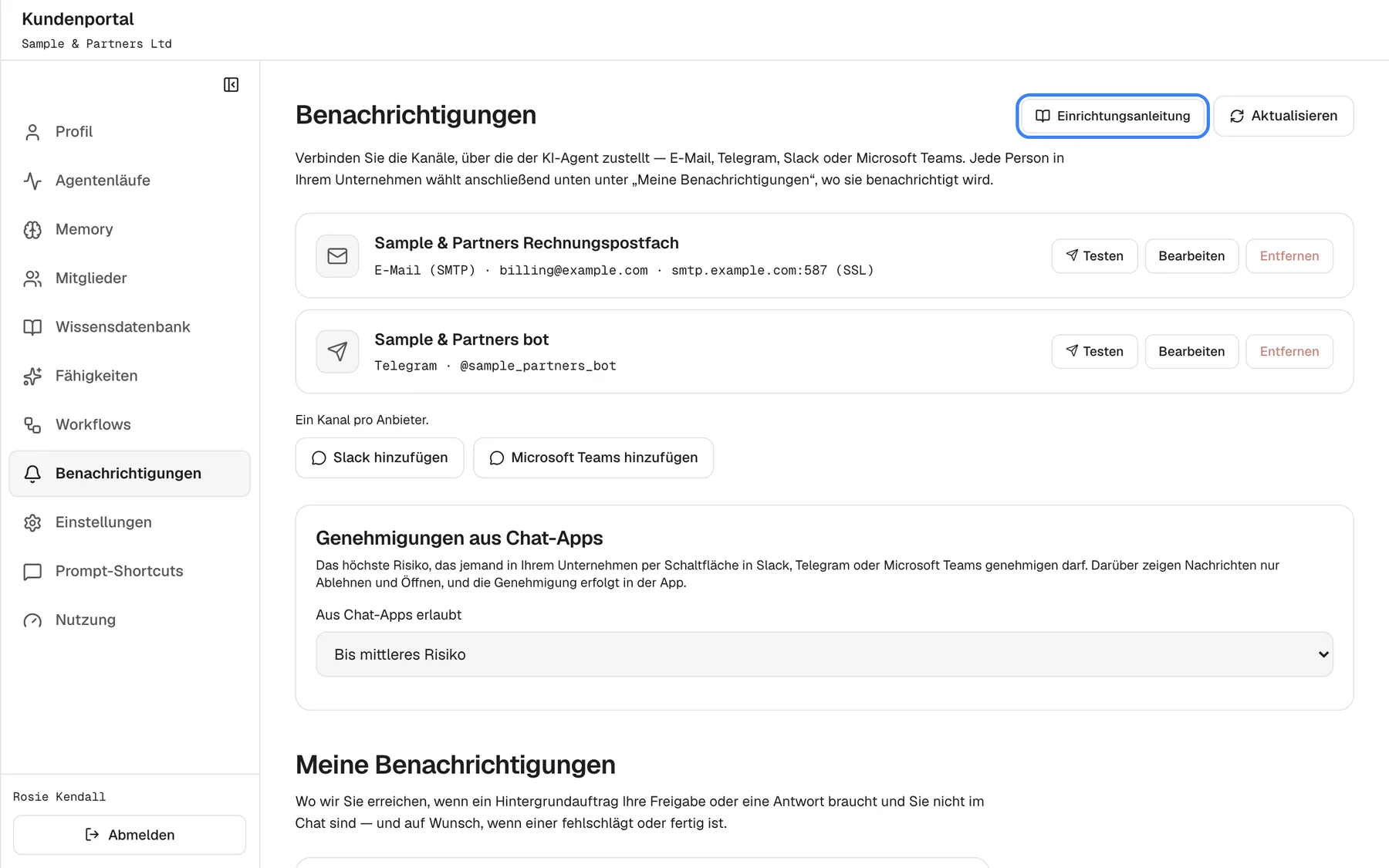Click the Fähigkeiten sparkle icon
Image resolution: width=1389 pixels, height=868 pixels.
(x=32, y=376)
